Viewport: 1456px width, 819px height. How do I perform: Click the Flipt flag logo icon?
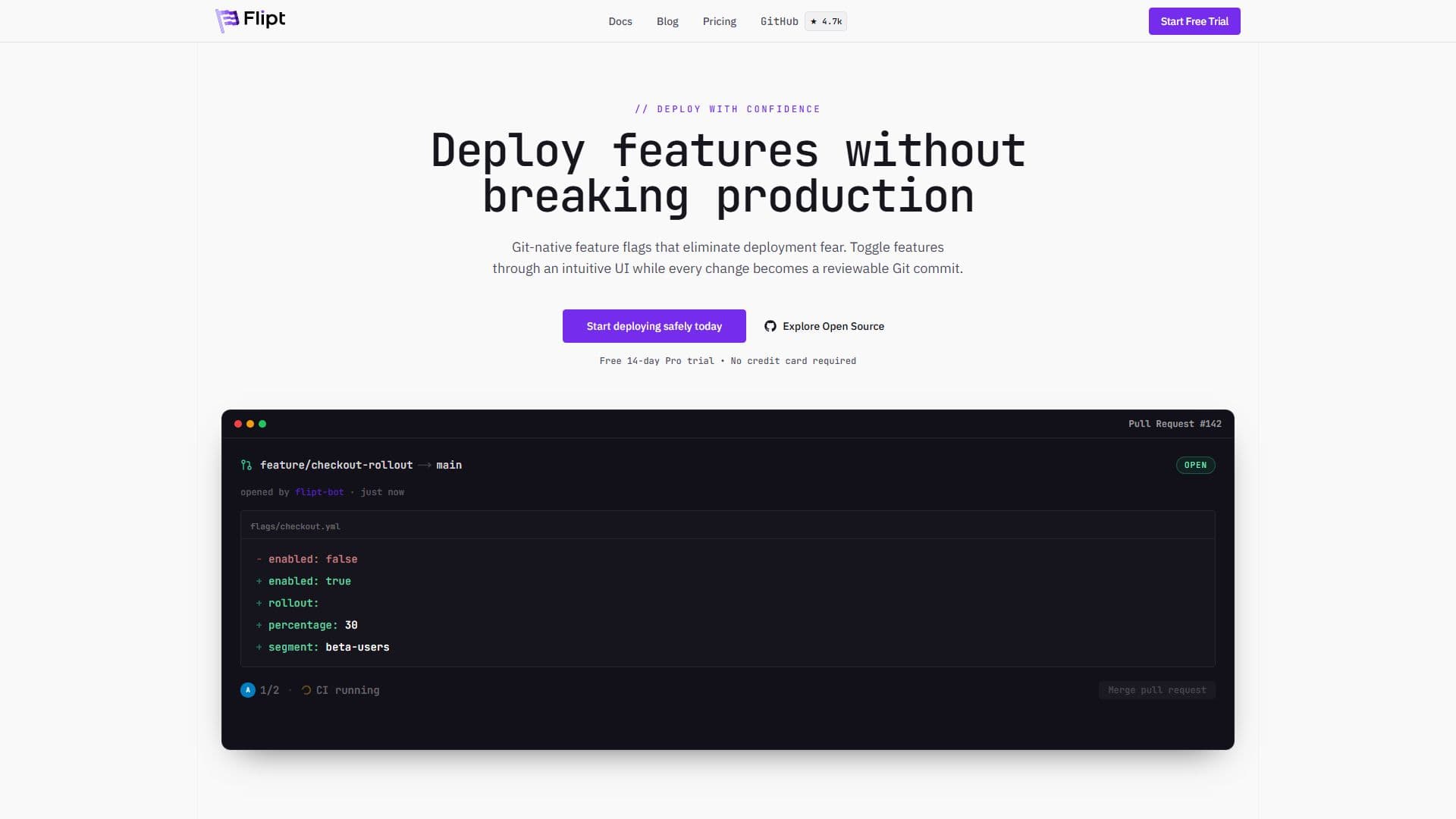[227, 20]
